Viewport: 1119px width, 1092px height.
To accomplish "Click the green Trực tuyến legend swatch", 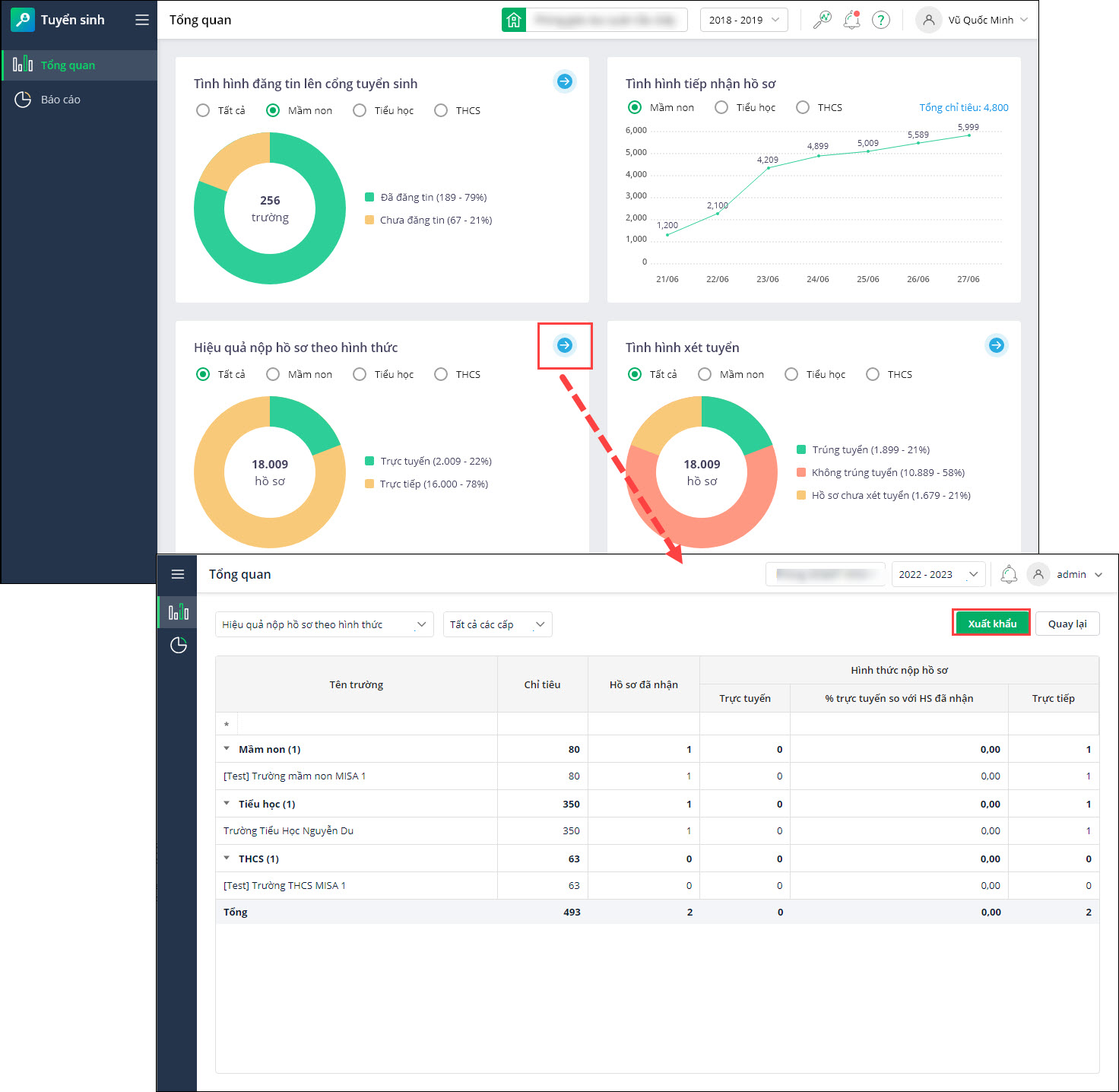I will click(x=369, y=461).
